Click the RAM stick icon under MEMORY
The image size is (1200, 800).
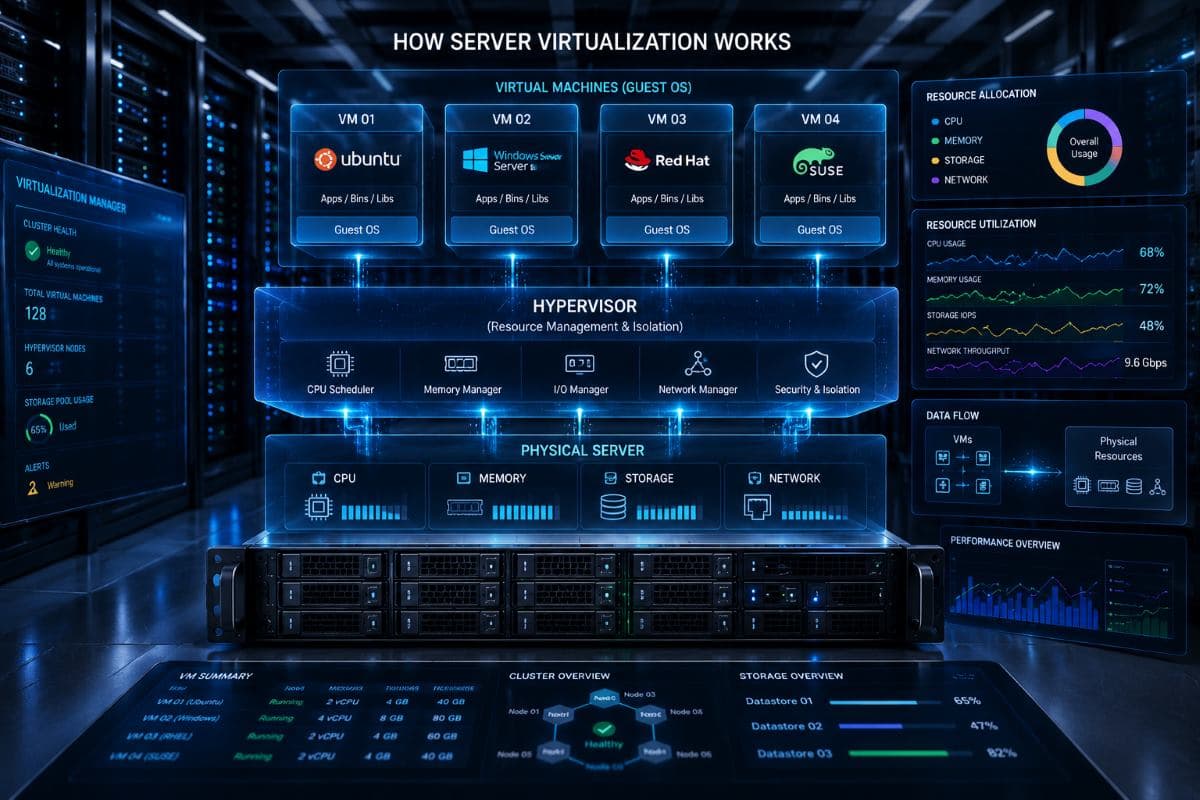(466, 509)
